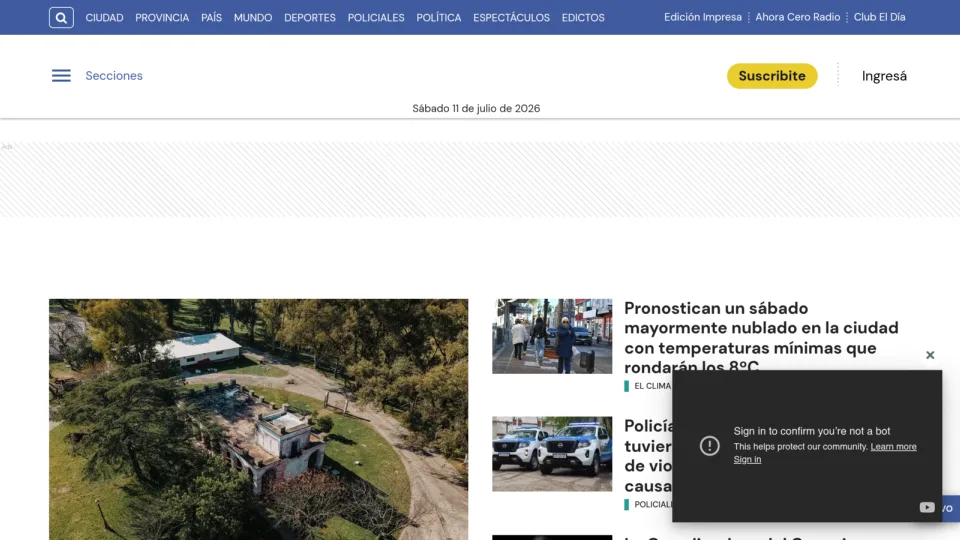Open the Edición Impresa link

(703, 17)
